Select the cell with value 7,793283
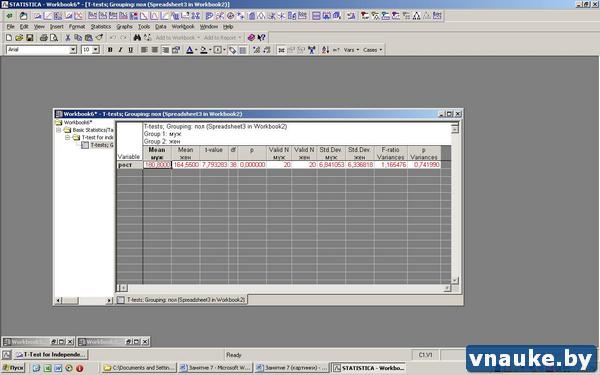Viewport: 600px width, 375px height. point(214,165)
